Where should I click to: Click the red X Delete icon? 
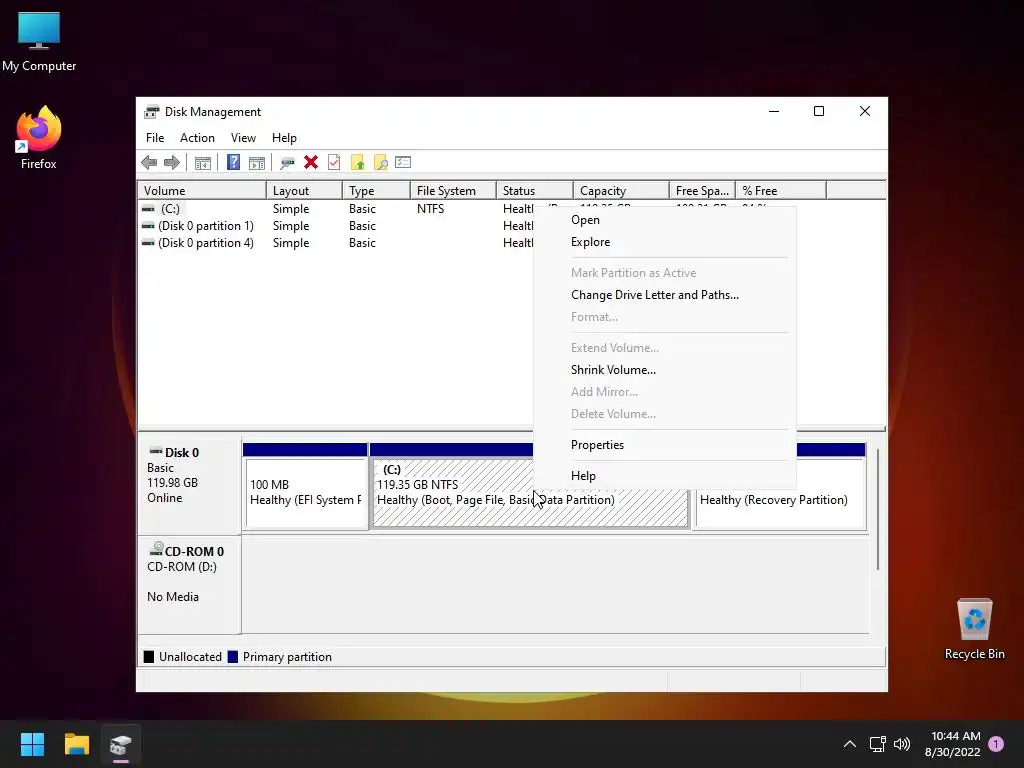(x=311, y=162)
